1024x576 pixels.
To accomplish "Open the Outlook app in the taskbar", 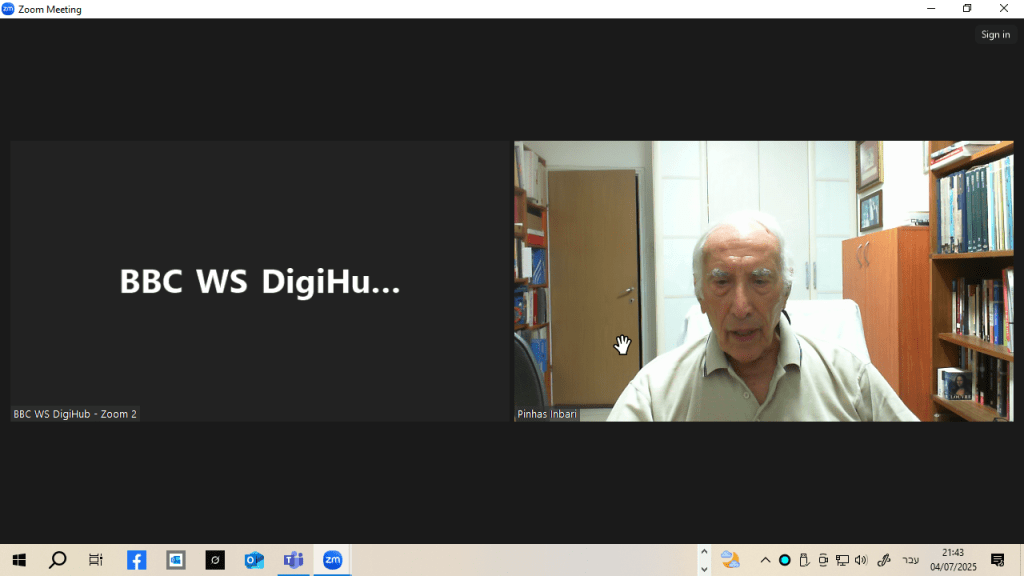I will click(254, 560).
